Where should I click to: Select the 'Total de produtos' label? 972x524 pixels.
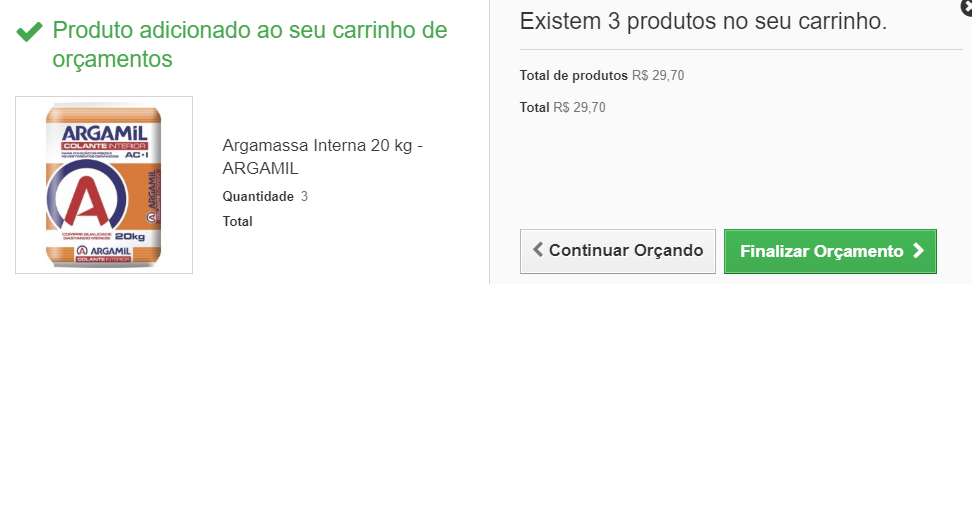pos(573,76)
